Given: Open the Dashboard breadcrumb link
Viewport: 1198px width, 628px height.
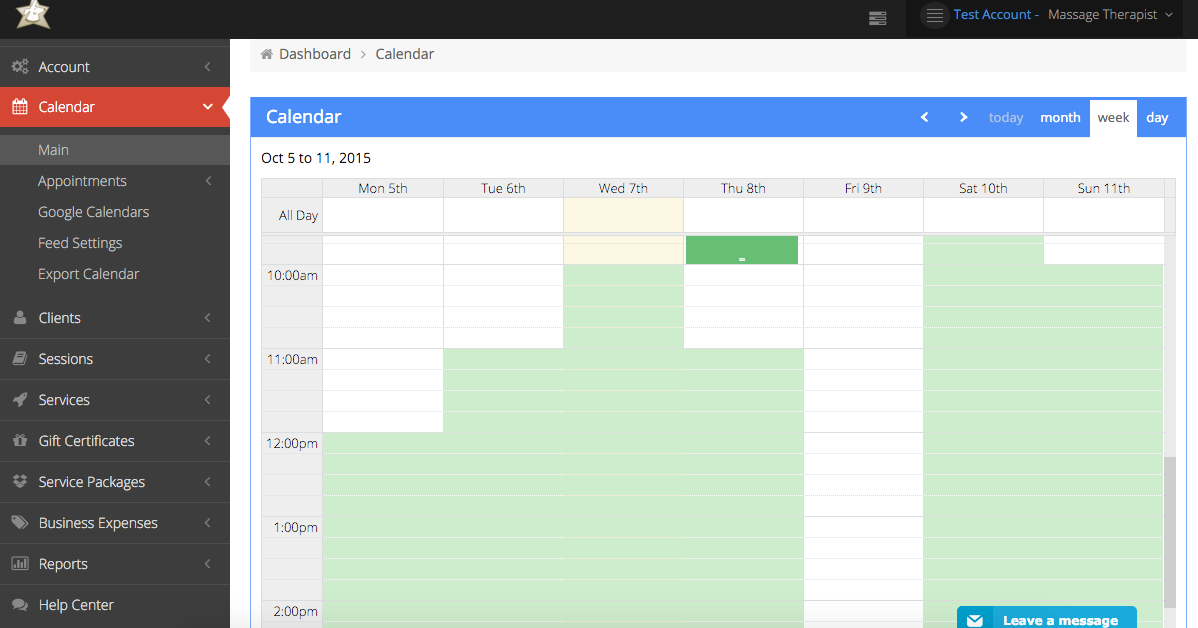Looking at the screenshot, I should [x=315, y=54].
